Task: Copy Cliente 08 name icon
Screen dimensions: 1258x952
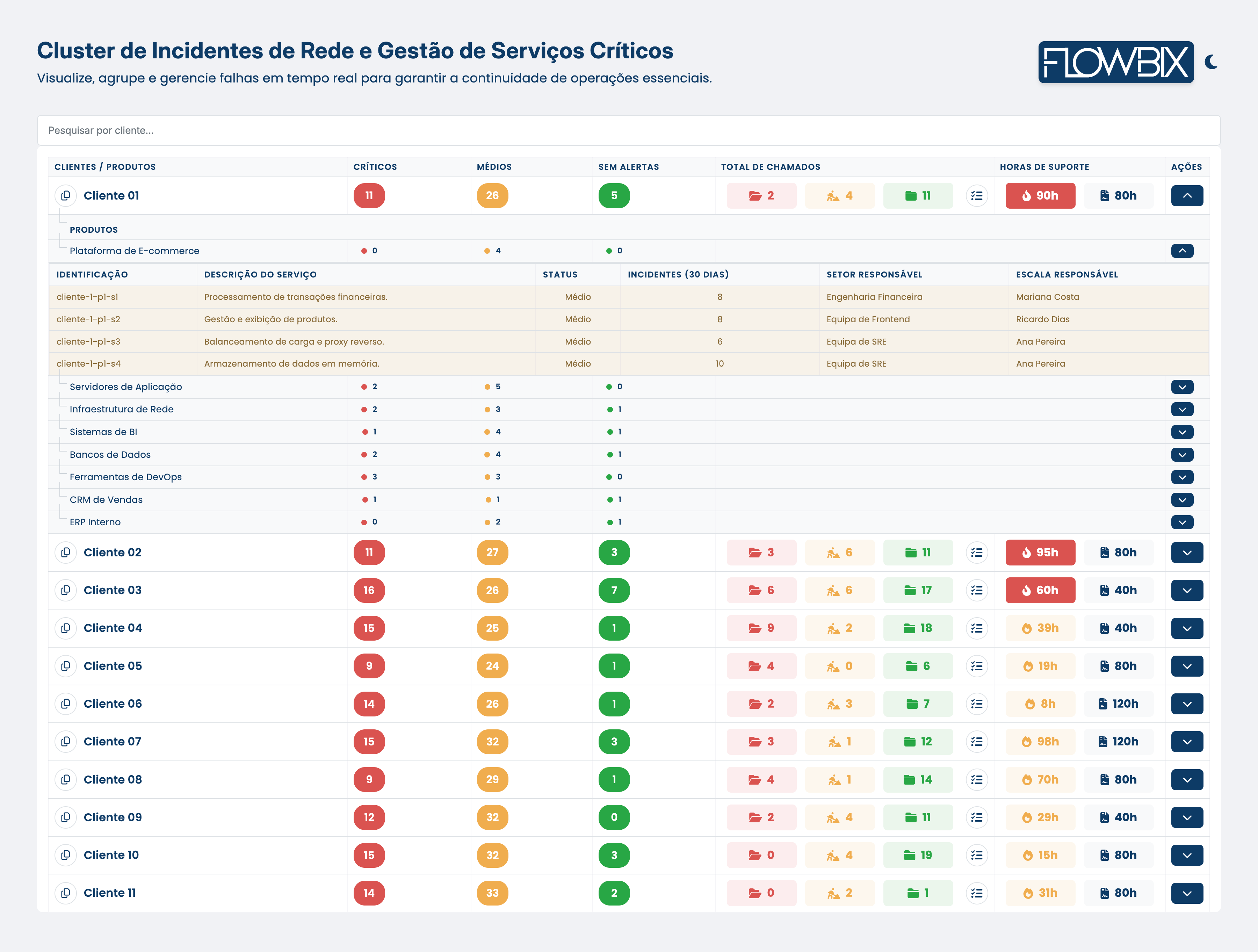Action: click(66, 779)
